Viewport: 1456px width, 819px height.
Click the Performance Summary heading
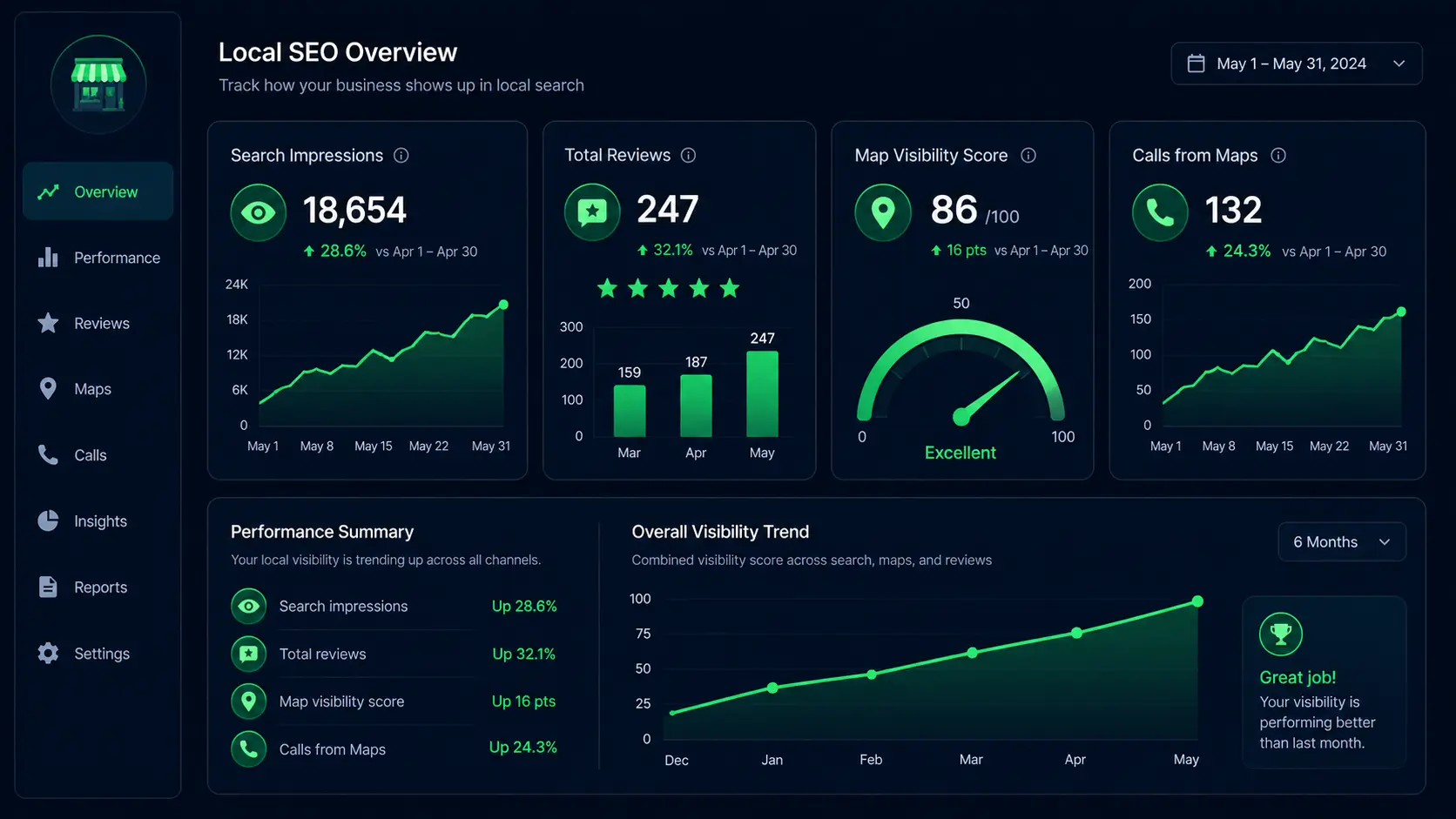point(322,532)
